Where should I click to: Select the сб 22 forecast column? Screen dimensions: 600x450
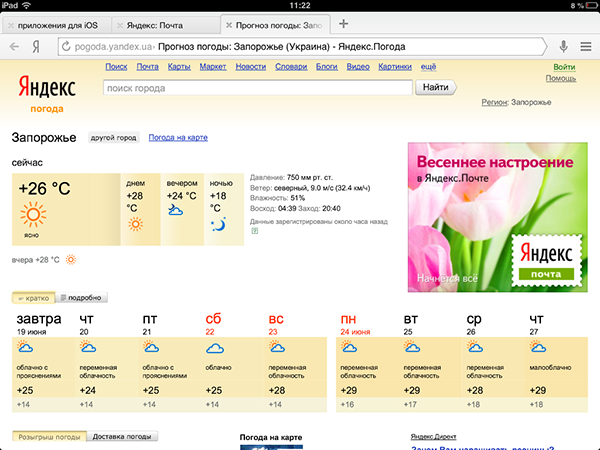pyautogui.click(x=232, y=362)
